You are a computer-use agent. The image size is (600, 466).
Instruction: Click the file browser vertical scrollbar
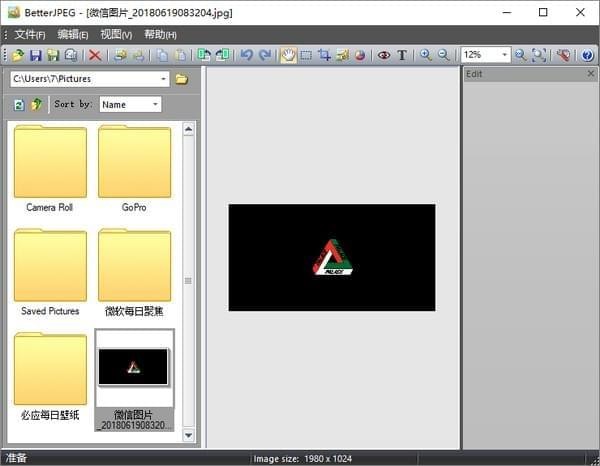188,280
